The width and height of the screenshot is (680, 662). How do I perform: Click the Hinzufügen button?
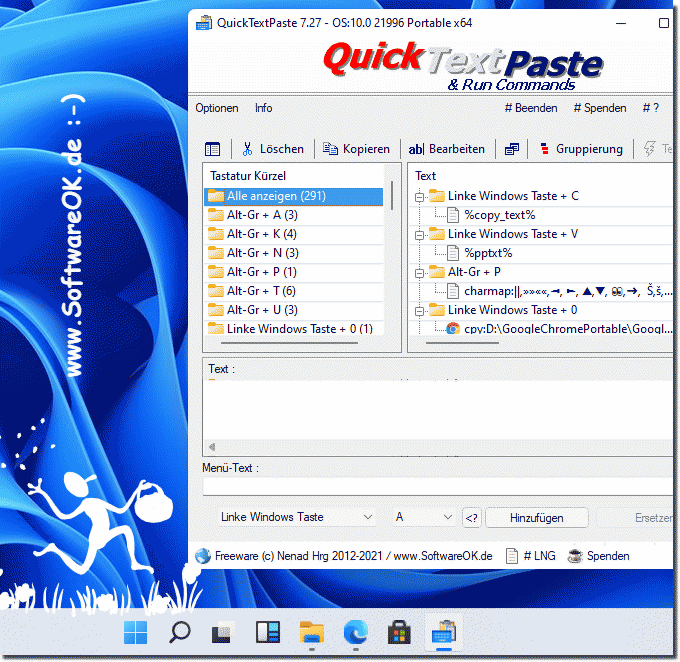(x=537, y=518)
